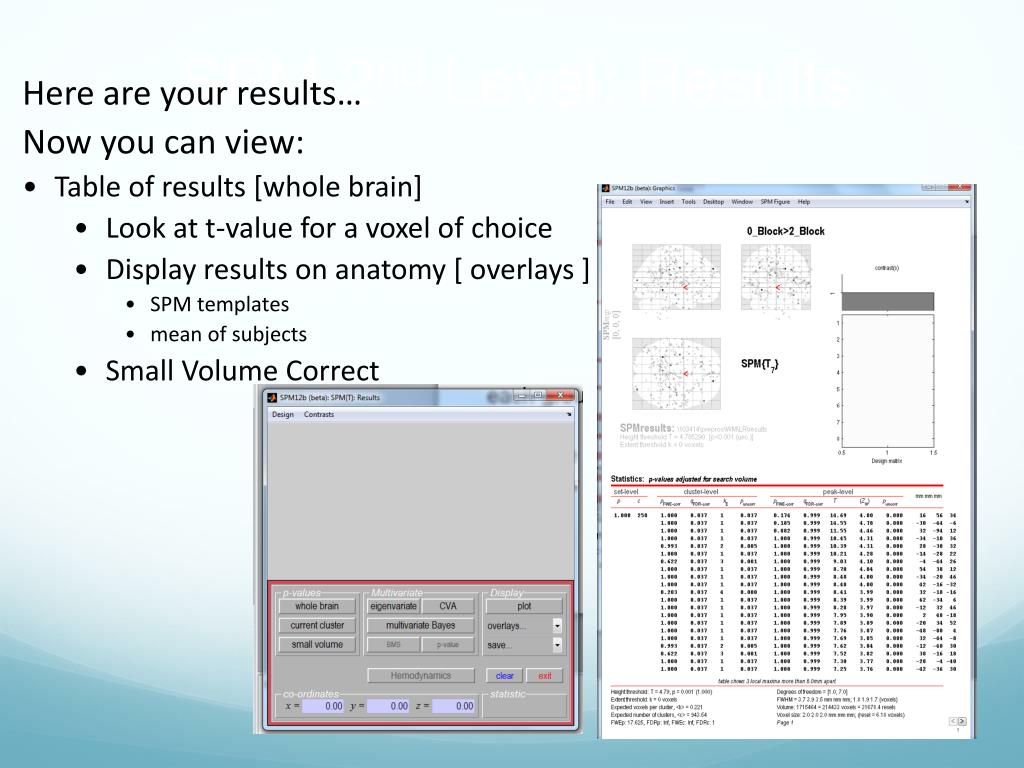Click the Design matrix image
The image size is (1024, 768).
(888, 381)
